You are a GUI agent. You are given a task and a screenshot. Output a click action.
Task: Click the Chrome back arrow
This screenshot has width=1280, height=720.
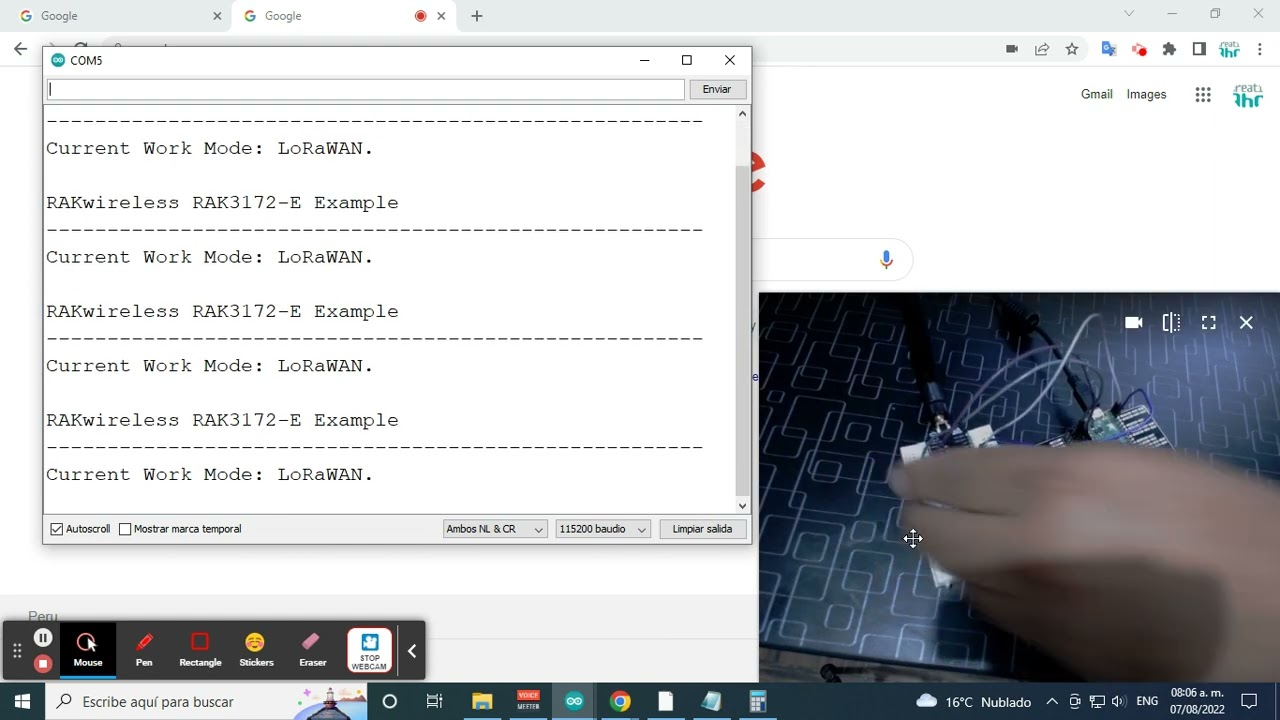[20, 49]
